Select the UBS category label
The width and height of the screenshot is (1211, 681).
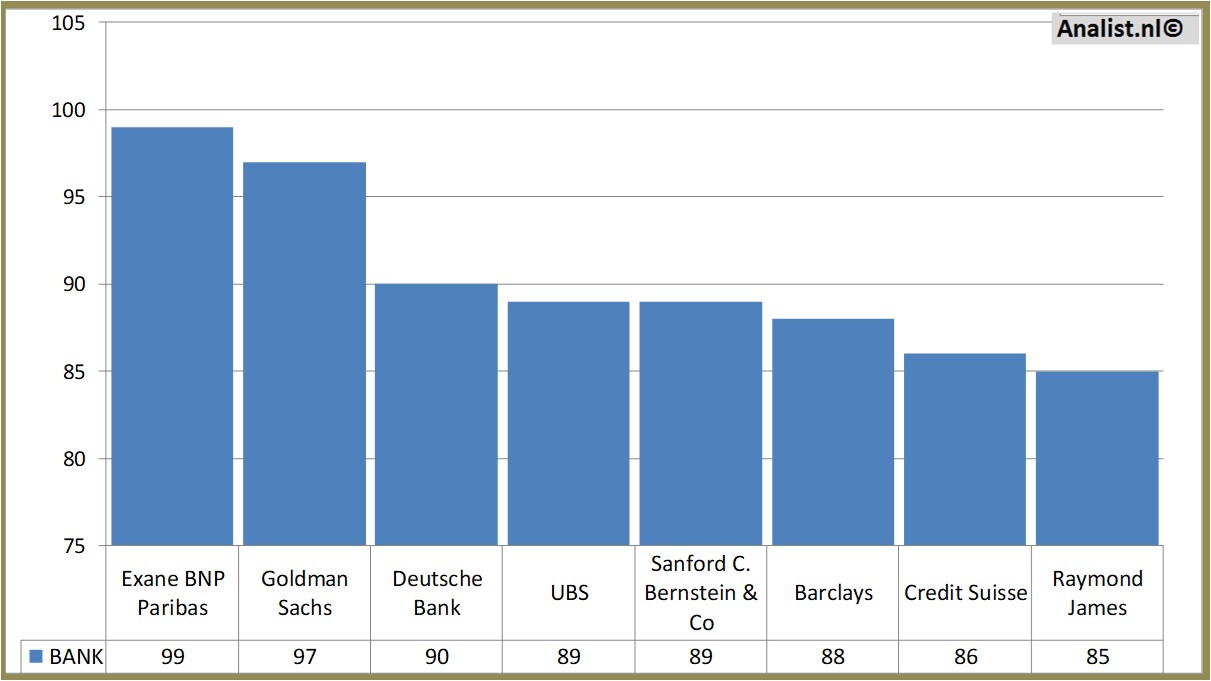[x=569, y=593]
